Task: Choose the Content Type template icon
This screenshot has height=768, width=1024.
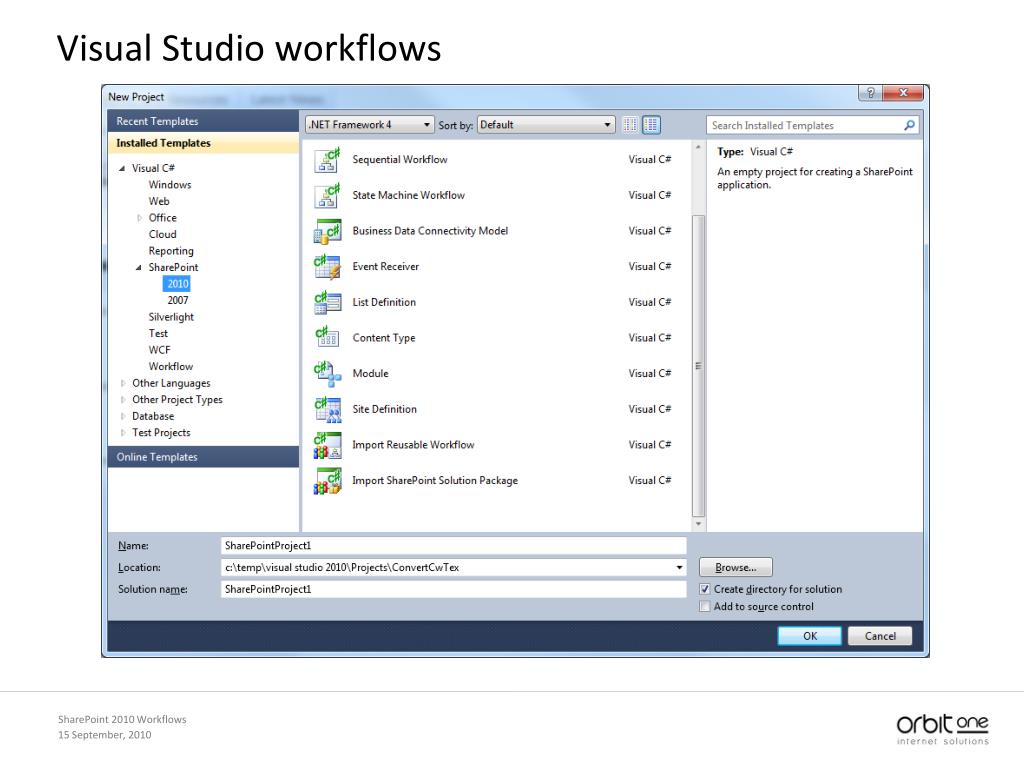Action: [327, 338]
